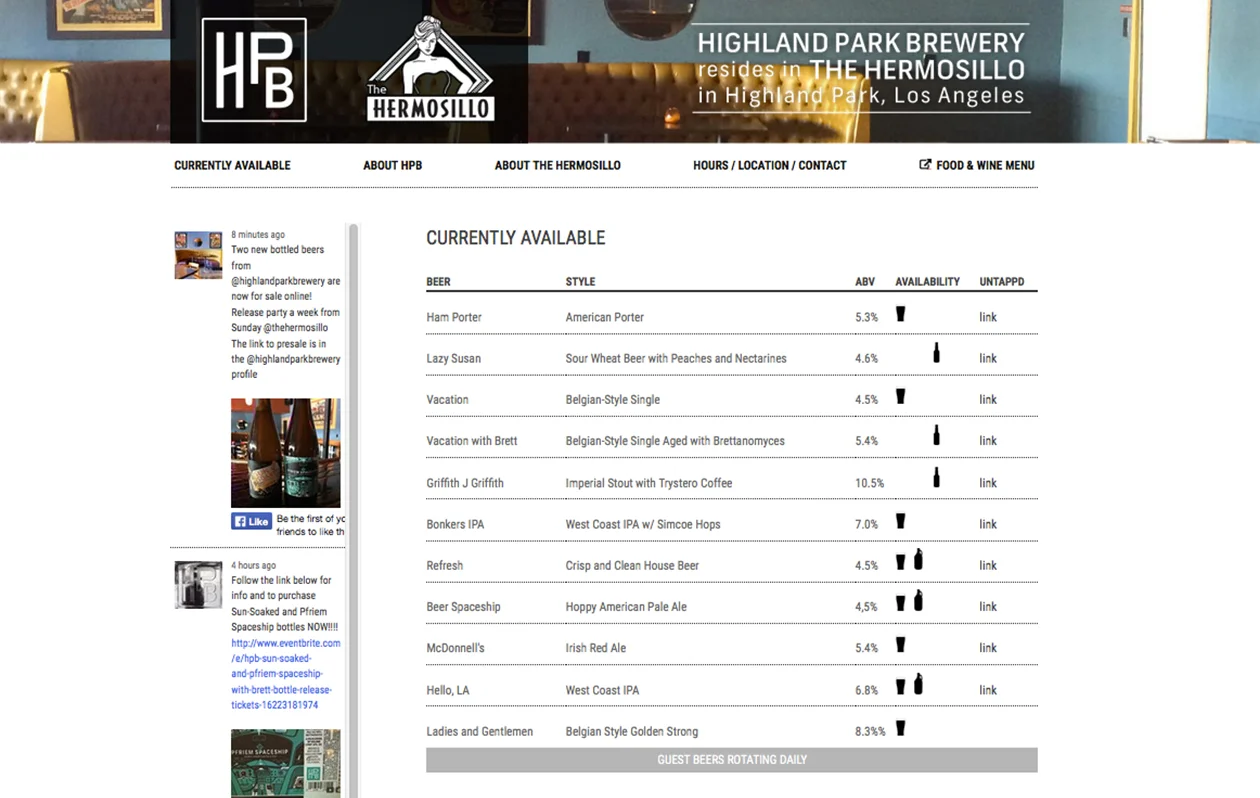Click the bottle availability icon for Lazy Susan
Viewport: 1260px width, 798px height.
pyautogui.click(x=936, y=353)
